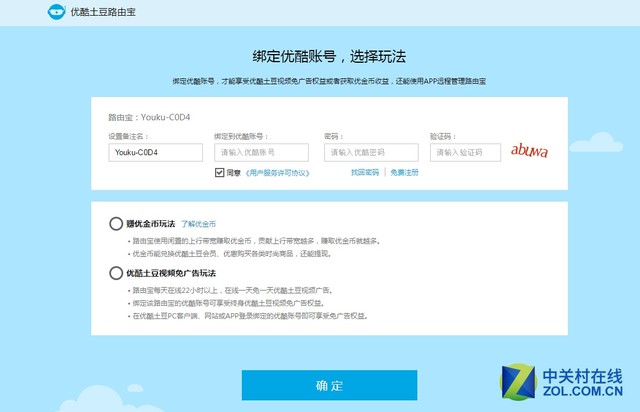The height and width of the screenshot is (412, 640).
Task: Click the abuwa captcha image to refresh
Action: coord(529,151)
